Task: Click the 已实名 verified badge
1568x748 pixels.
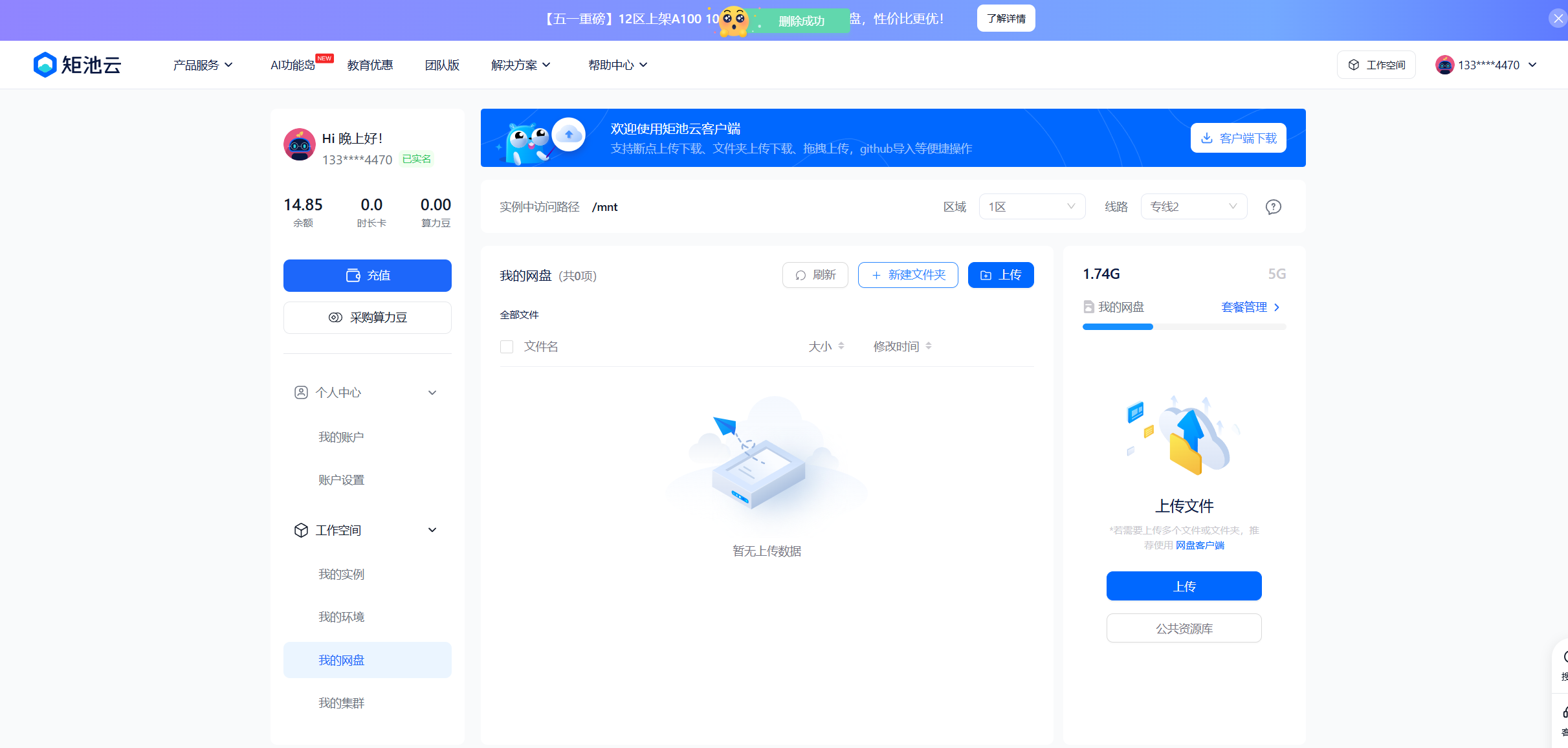Action: (x=417, y=159)
